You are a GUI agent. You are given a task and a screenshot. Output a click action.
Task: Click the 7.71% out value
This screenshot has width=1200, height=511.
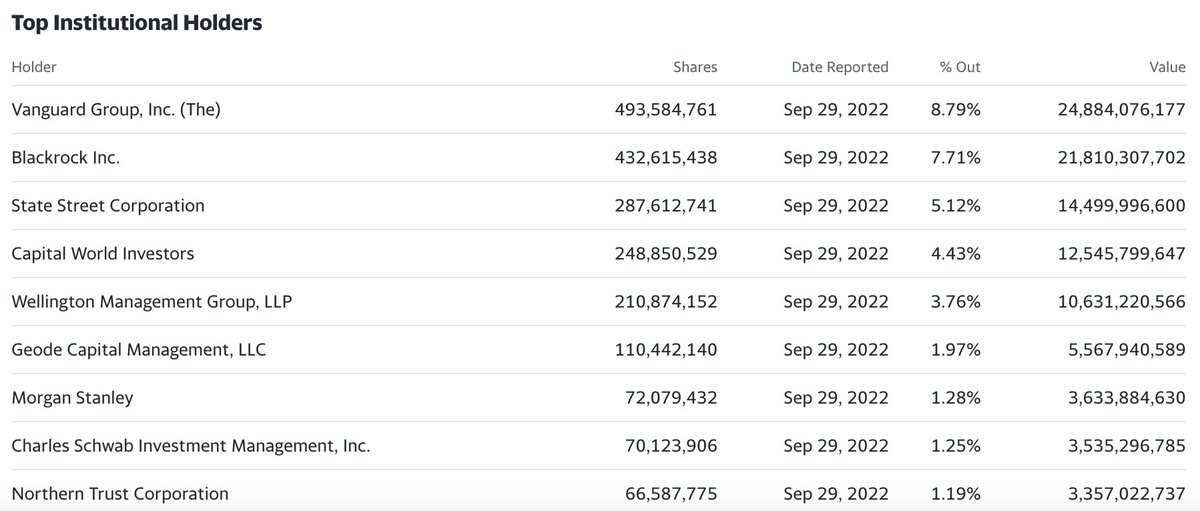[955, 158]
